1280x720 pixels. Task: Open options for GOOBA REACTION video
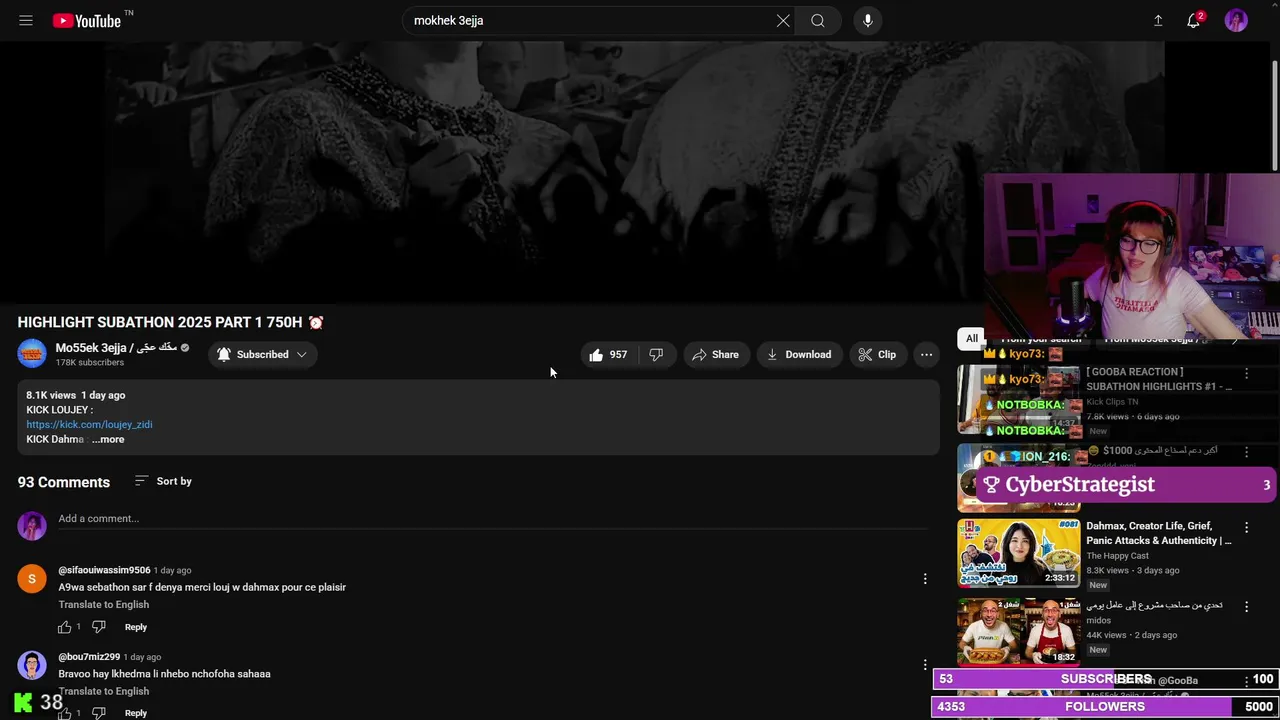pyautogui.click(x=1246, y=373)
